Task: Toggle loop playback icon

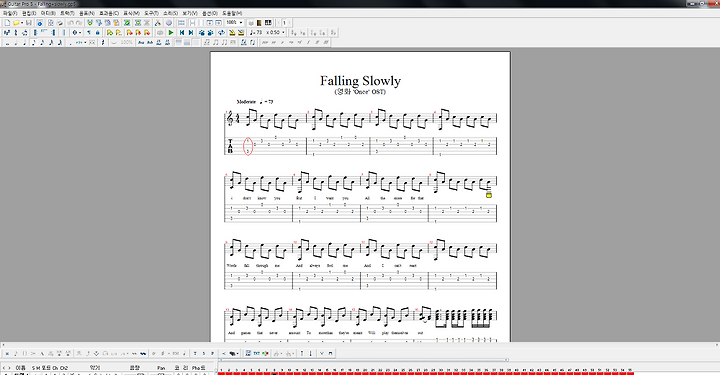Action: [221, 33]
